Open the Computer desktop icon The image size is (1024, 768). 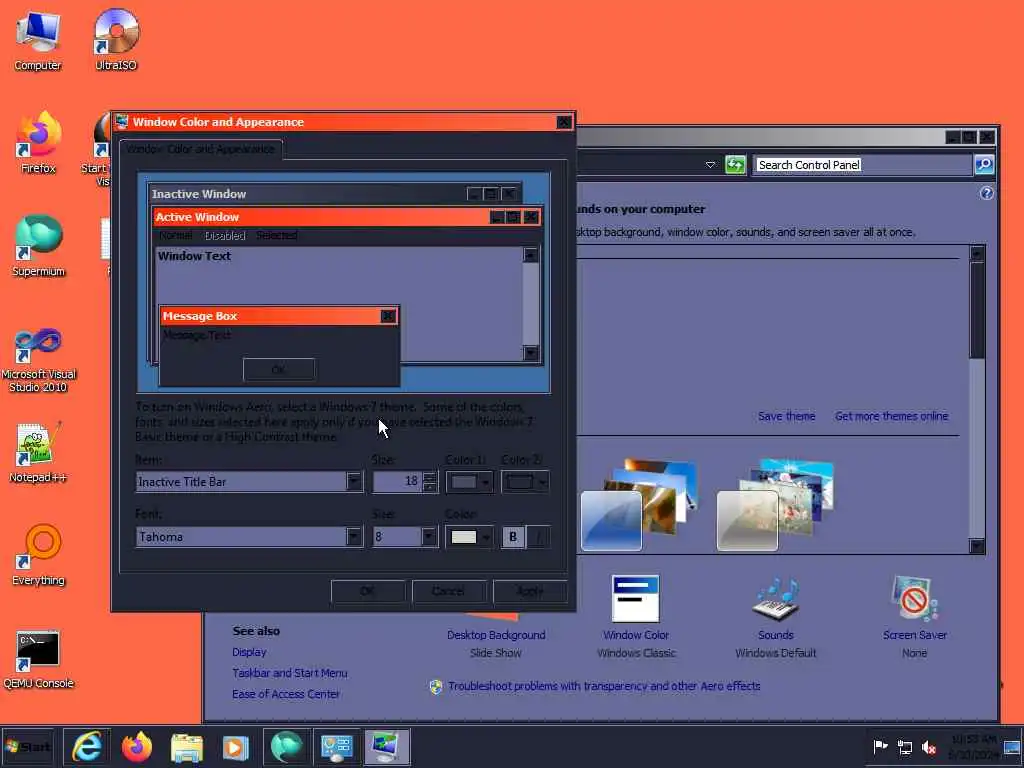(x=38, y=40)
